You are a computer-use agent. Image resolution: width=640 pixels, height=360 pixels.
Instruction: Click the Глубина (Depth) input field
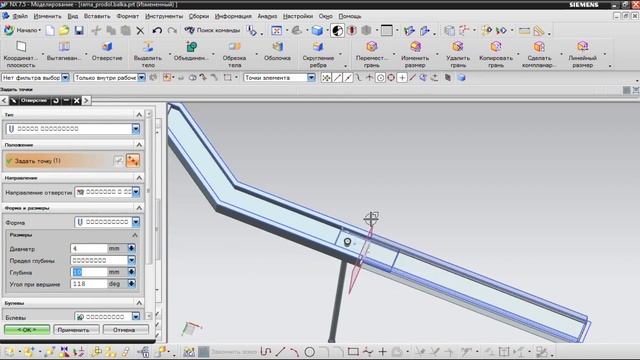(x=88, y=272)
